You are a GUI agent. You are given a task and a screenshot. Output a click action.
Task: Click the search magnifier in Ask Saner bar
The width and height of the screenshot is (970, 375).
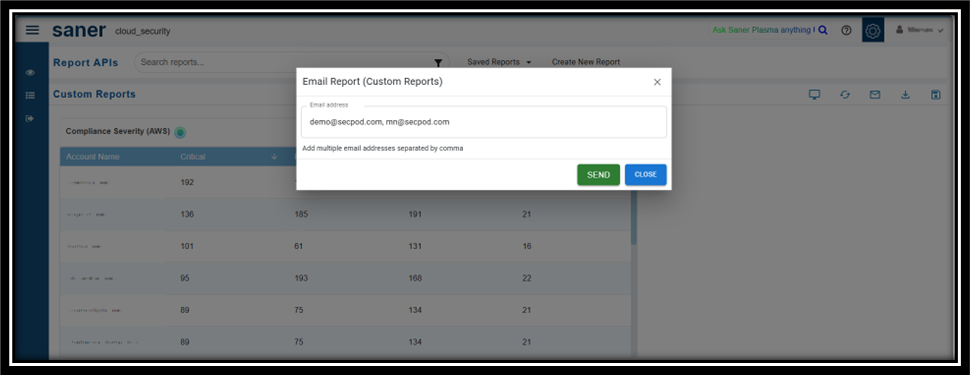[823, 30]
